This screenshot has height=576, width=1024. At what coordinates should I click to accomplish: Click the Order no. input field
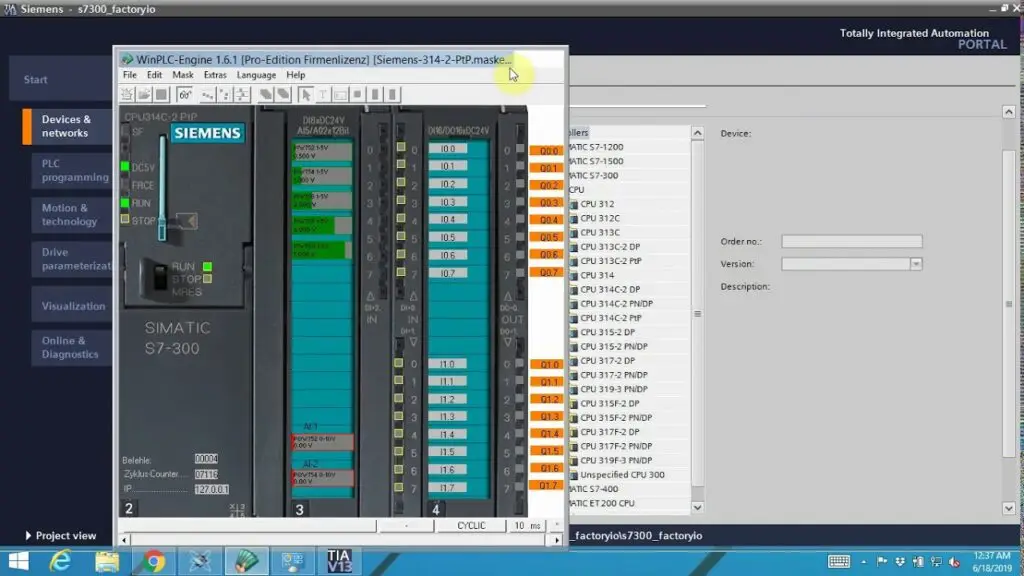click(x=852, y=242)
